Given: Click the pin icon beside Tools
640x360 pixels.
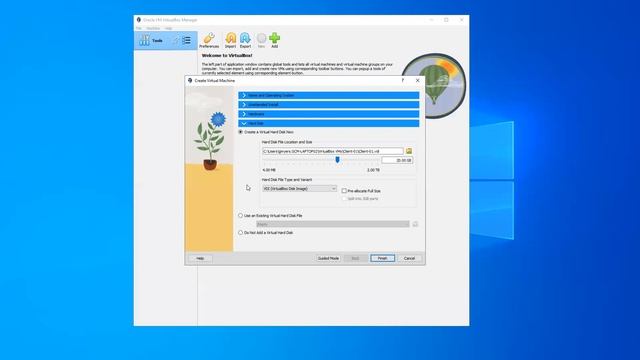Looking at the screenshot, I should pyautogui.click(x=176, y=40).
